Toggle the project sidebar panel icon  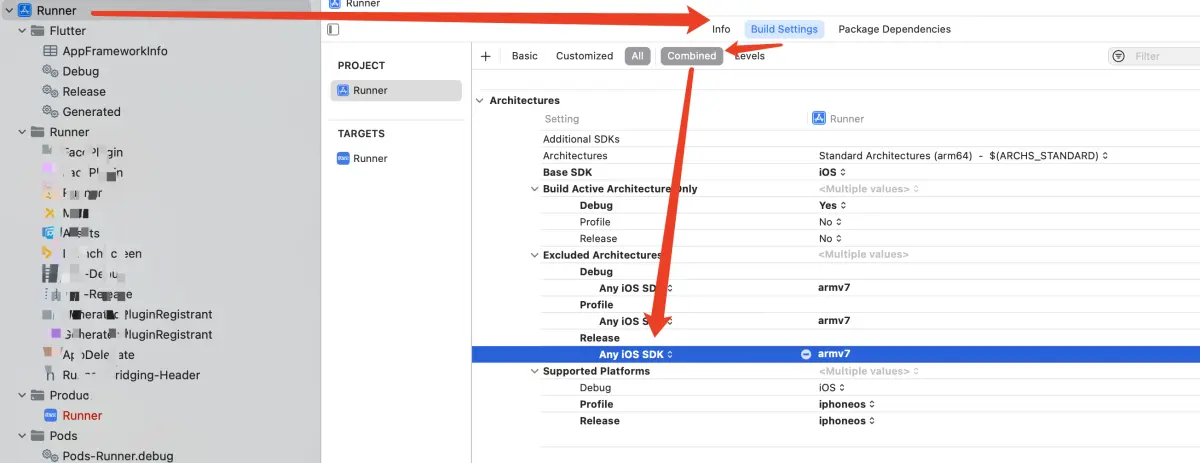[x=334, y=30]
